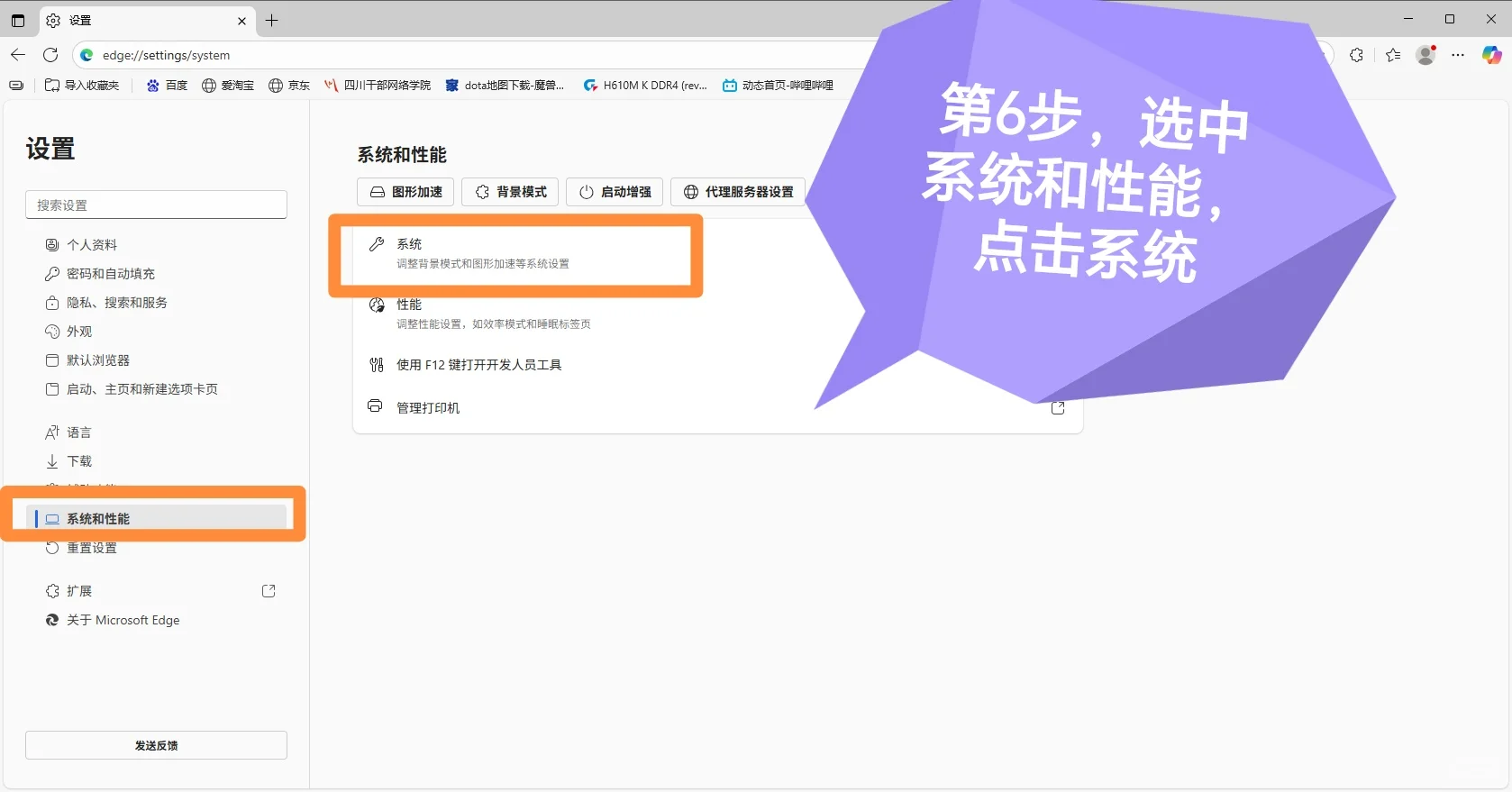The image size is (1512, 792).
Task: Open Favorites from the star icon
Action: click(x=1393, y=55)
